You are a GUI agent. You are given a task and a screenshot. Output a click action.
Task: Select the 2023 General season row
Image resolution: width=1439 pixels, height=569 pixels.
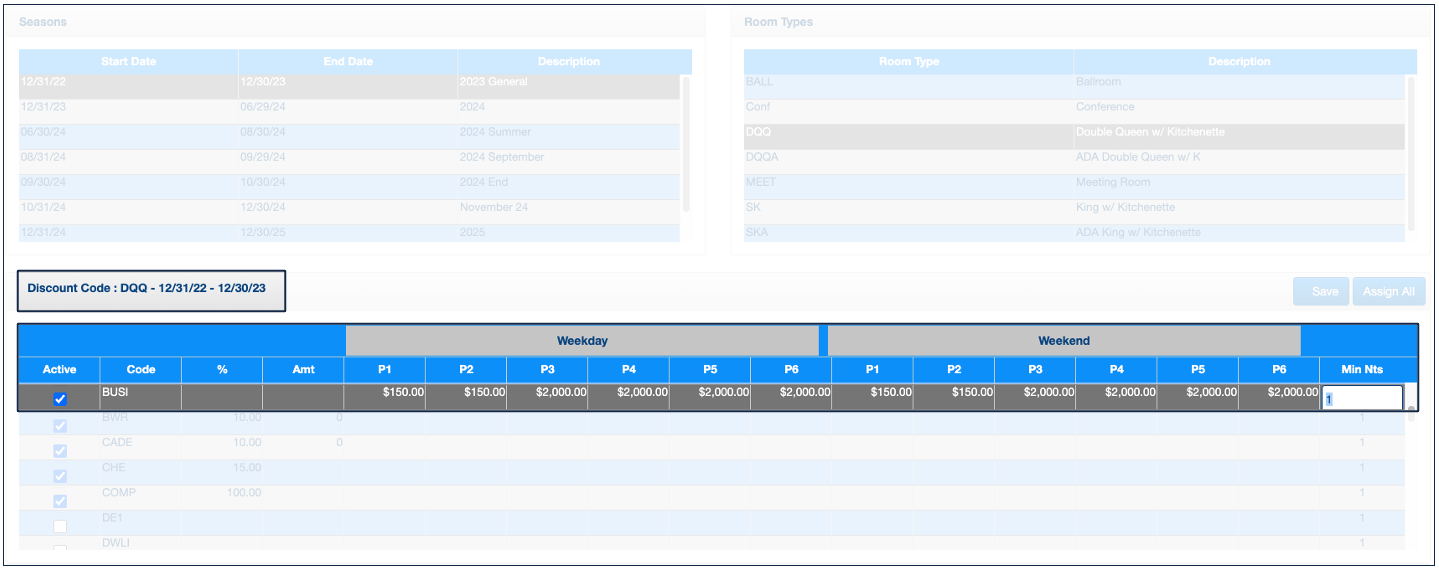(349, 82)
